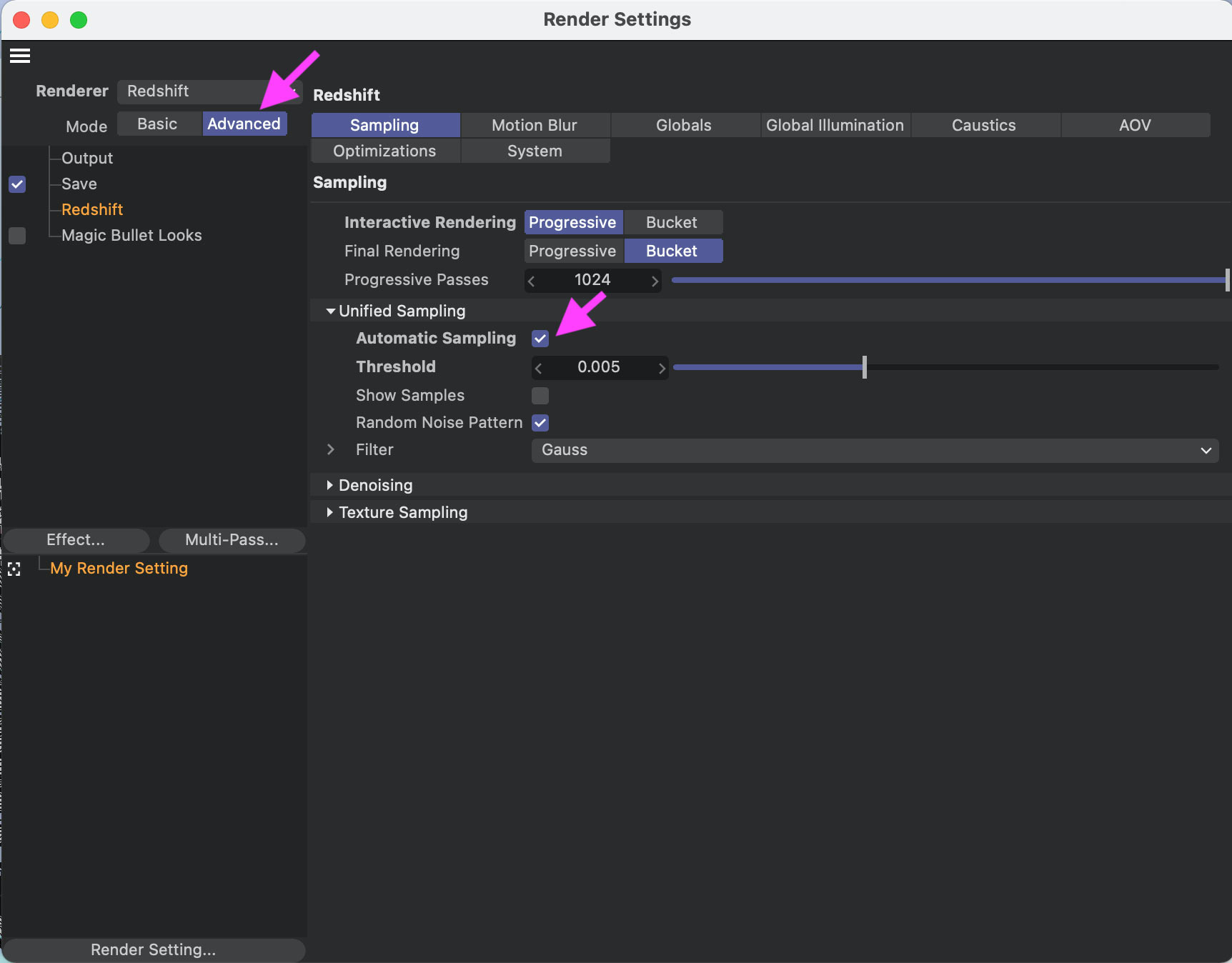Click the Multi-Pass... button
Viewport: 1232px width, 963px height.
[232, 540]
